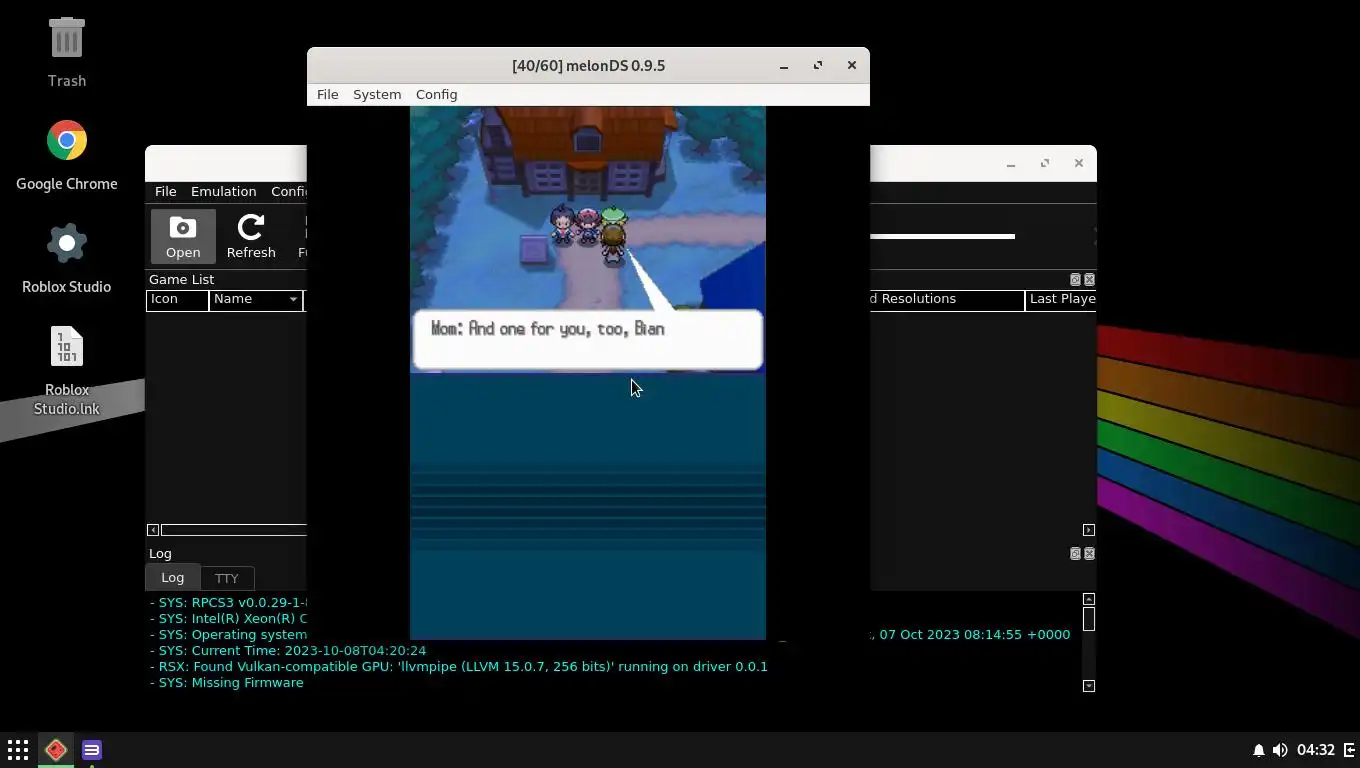This screenshot has width=1360, height=768.
Task: Click the log scrollbar up arrow
Action: [x=1089, y=599]
